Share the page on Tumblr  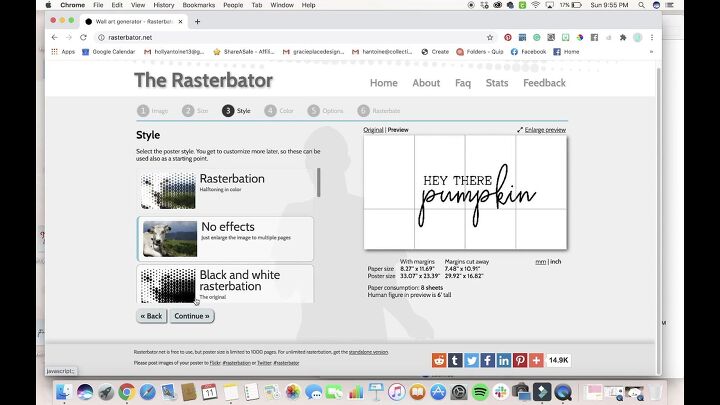click(455, 360)
